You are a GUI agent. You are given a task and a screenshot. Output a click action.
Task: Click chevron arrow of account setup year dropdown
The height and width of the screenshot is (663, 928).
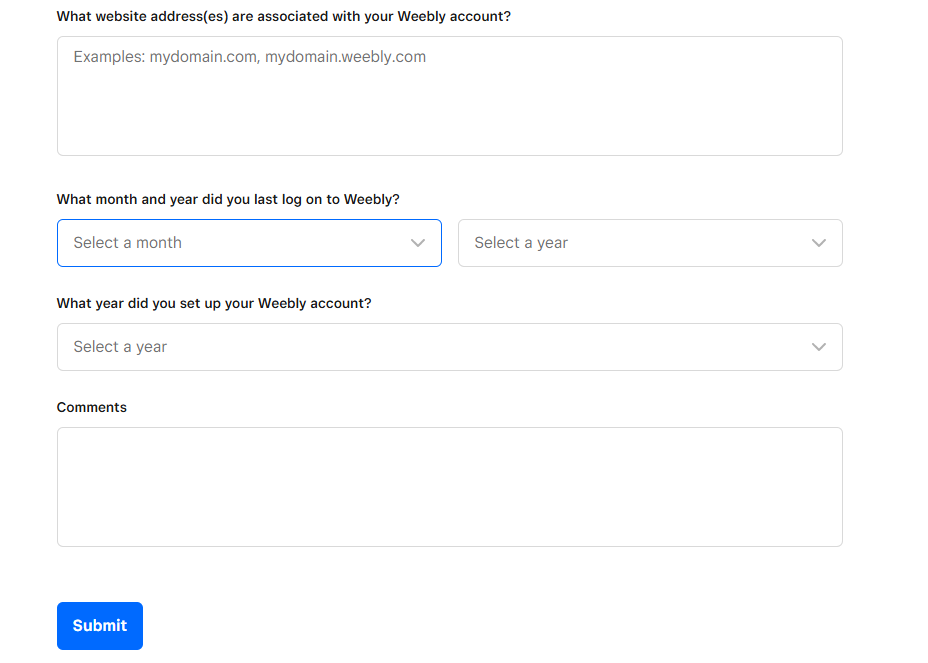pyautogui.click(x=819, y=347)
